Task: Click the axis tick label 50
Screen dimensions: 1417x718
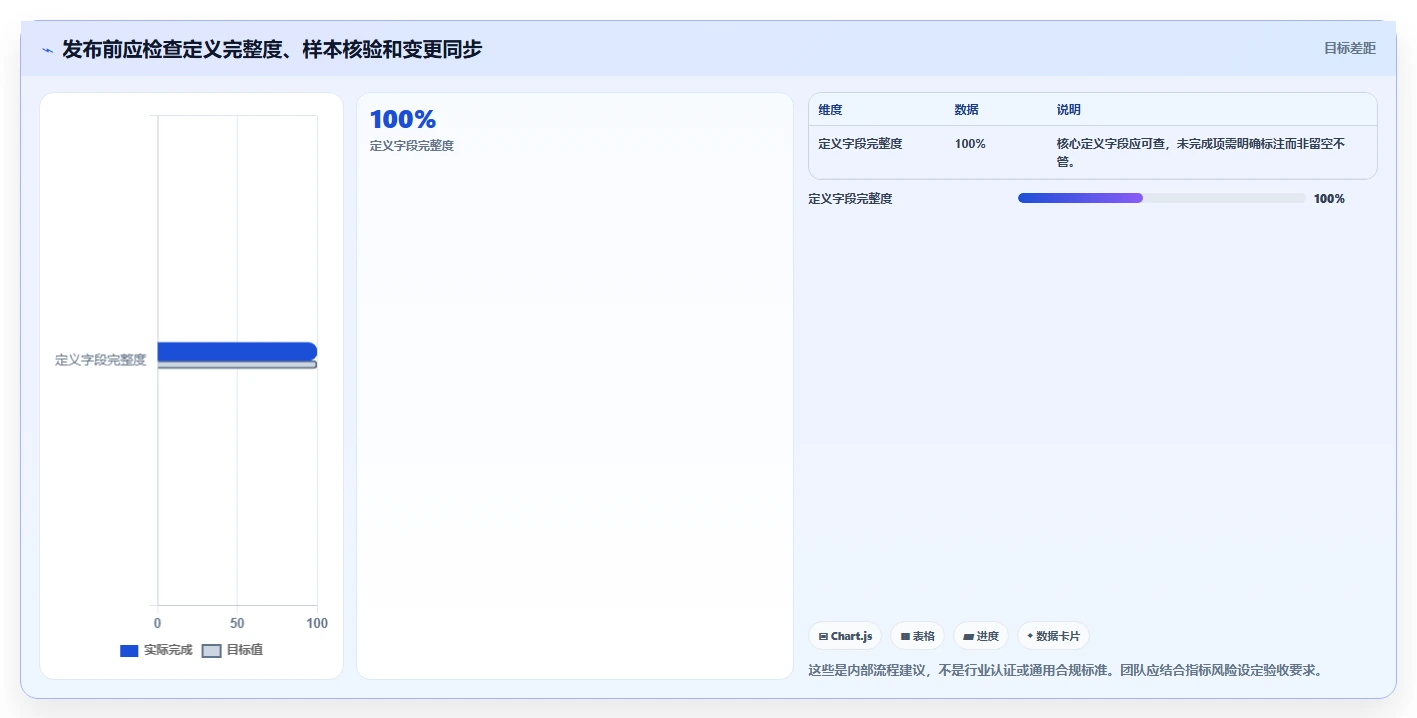Action: [237, 623]
